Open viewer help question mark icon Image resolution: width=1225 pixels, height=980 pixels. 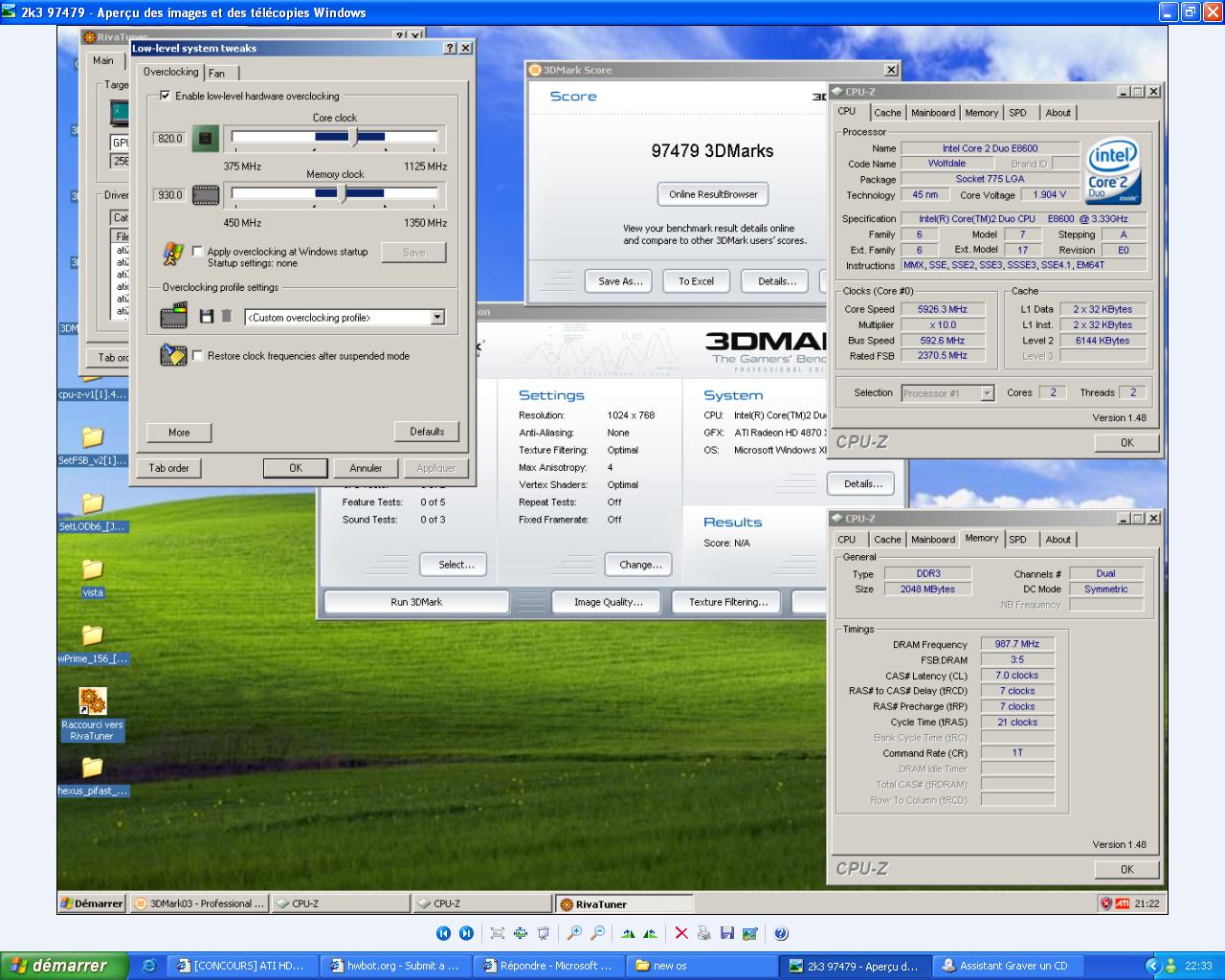pos(781,933)
